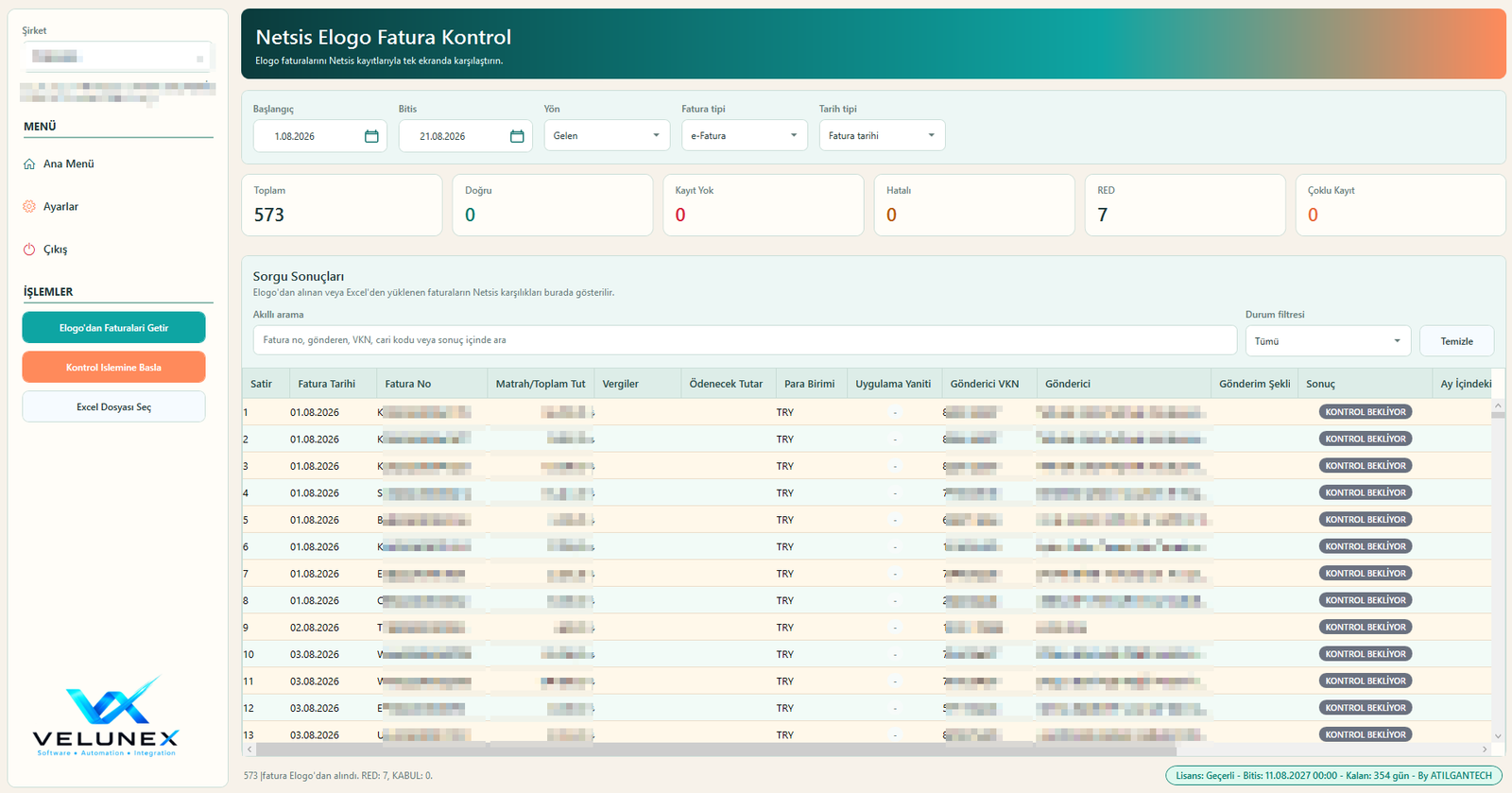Click the Temizle button

1456,341
